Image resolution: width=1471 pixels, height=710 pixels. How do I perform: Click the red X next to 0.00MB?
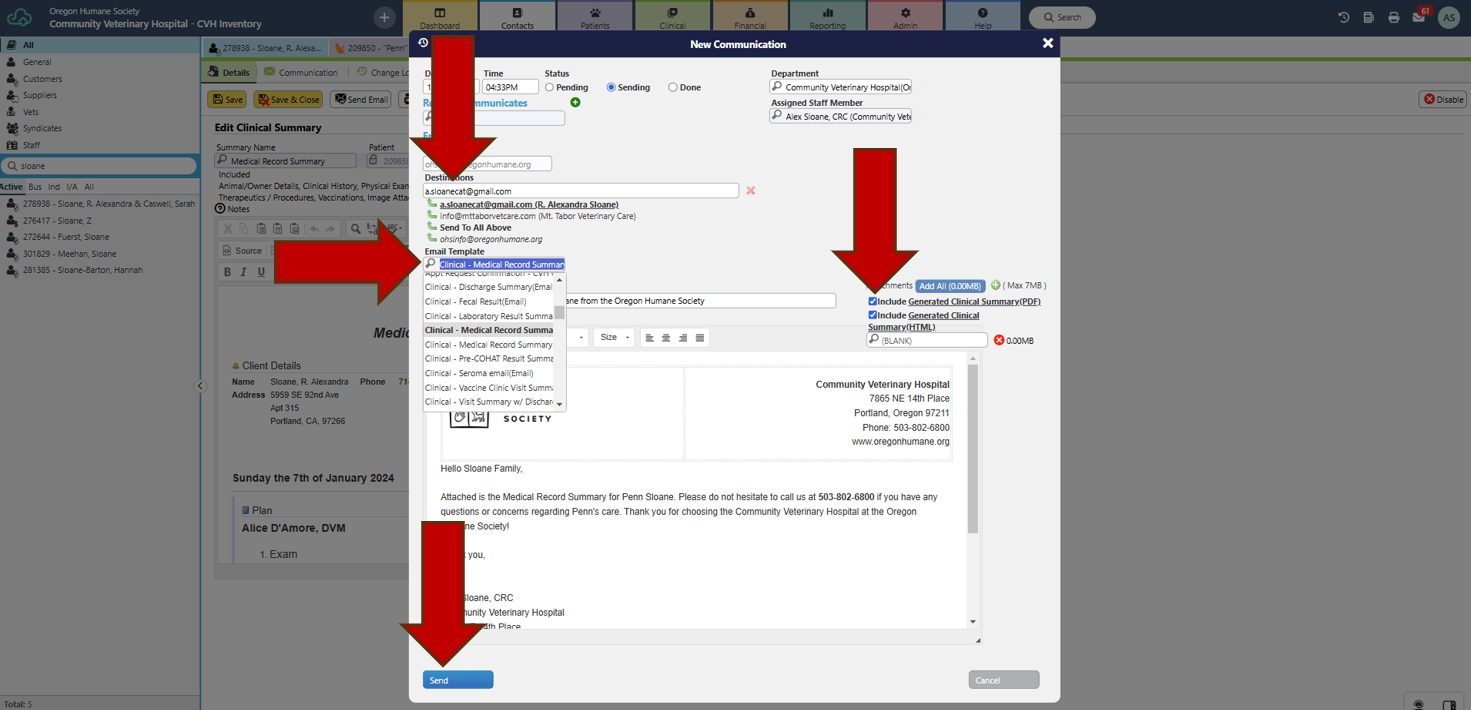(x=998, y=340)
